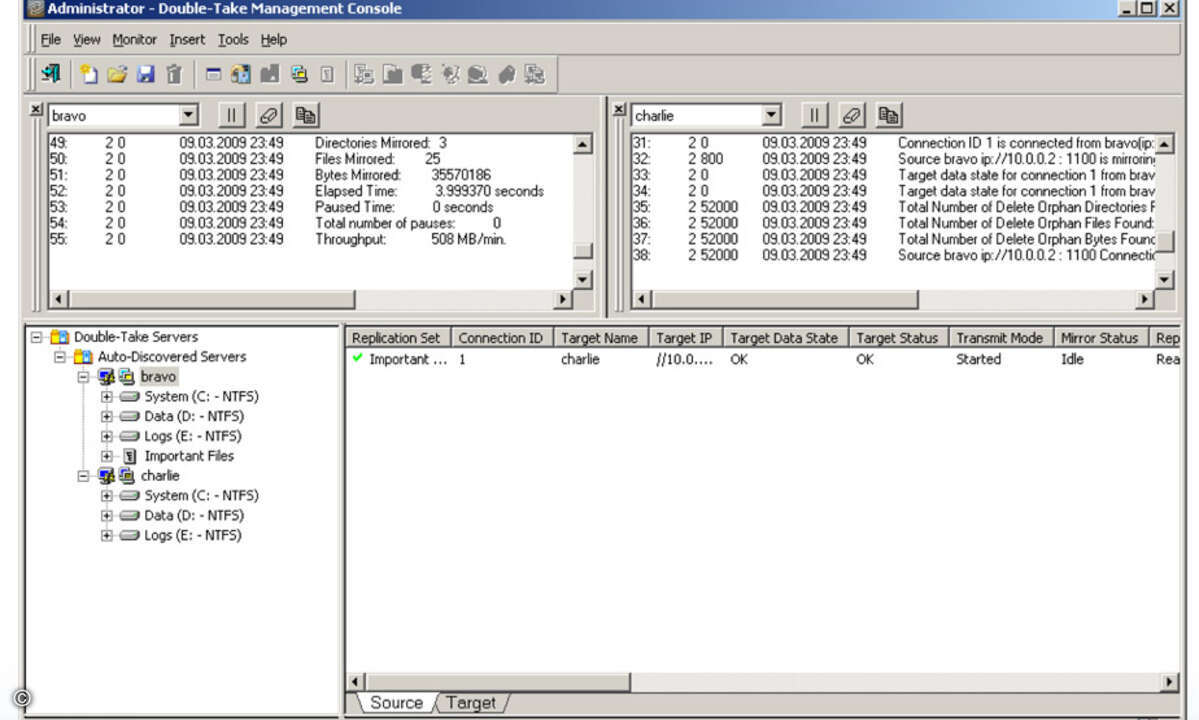This screenshot has width=1199, height=720.
Task: Click the Save floppy disk toolbar icon
Action: [x=145, y=73]
